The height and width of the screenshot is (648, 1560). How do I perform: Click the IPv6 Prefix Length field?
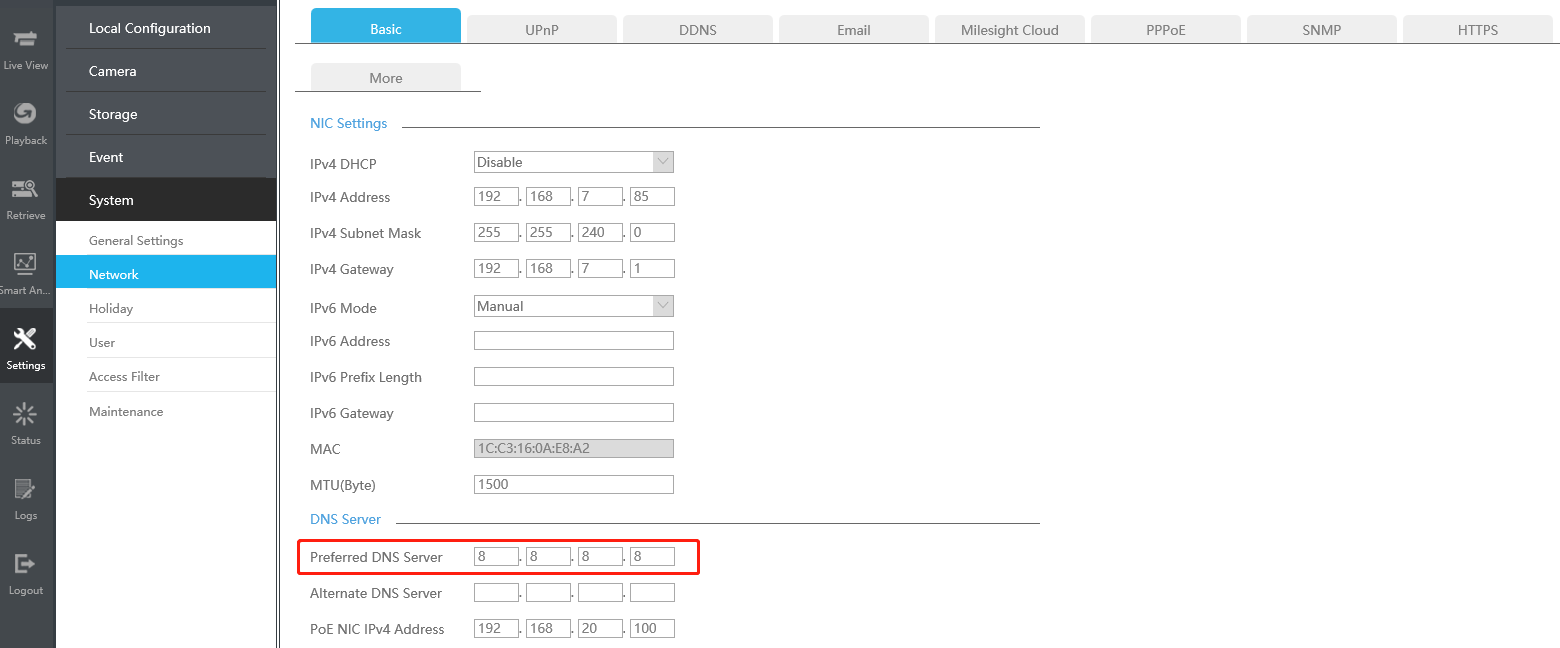pyautogui.click(x=574, y=376)
